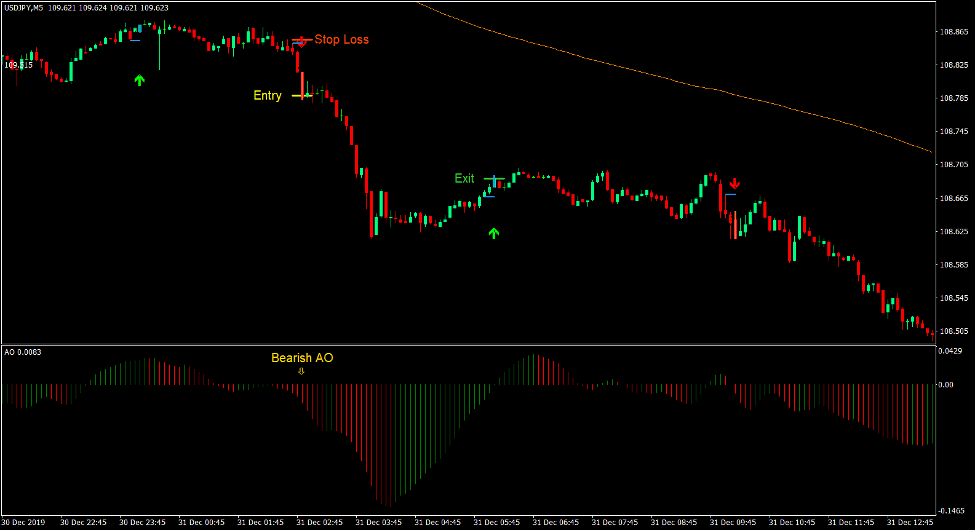The width and height of the screenshot is (977, 531).
Task: Click the 109.515 price label at left
Action: [18, 65]
